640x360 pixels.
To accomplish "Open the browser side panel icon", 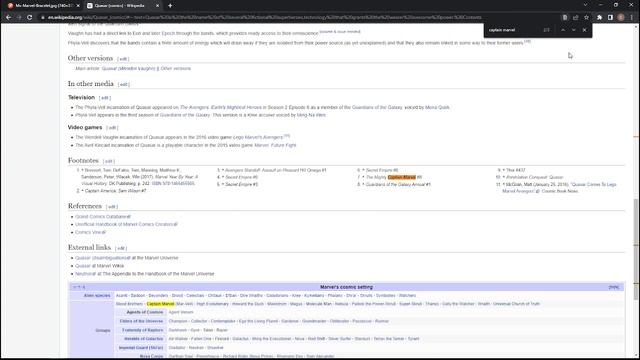I will coord(610,18).
